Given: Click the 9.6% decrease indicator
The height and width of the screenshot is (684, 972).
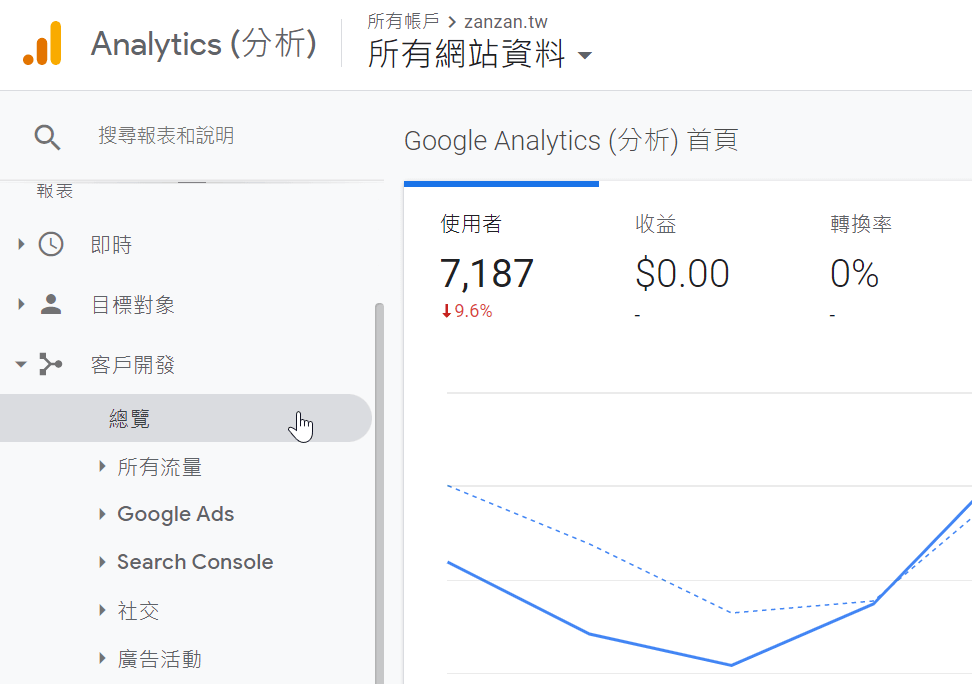Looking at the screenshot, I should pyautogui.click(x=467, y=311).
